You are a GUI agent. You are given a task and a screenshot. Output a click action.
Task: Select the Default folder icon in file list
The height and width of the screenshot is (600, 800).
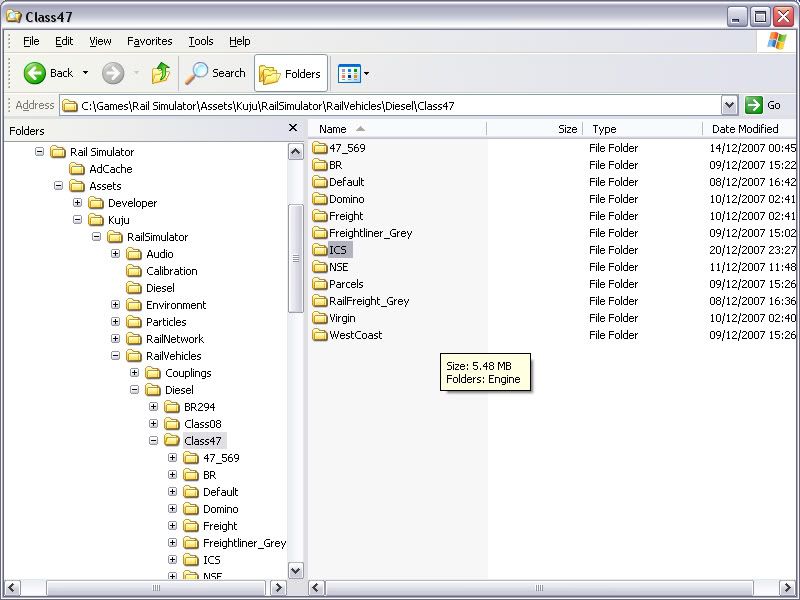(320, 182)
